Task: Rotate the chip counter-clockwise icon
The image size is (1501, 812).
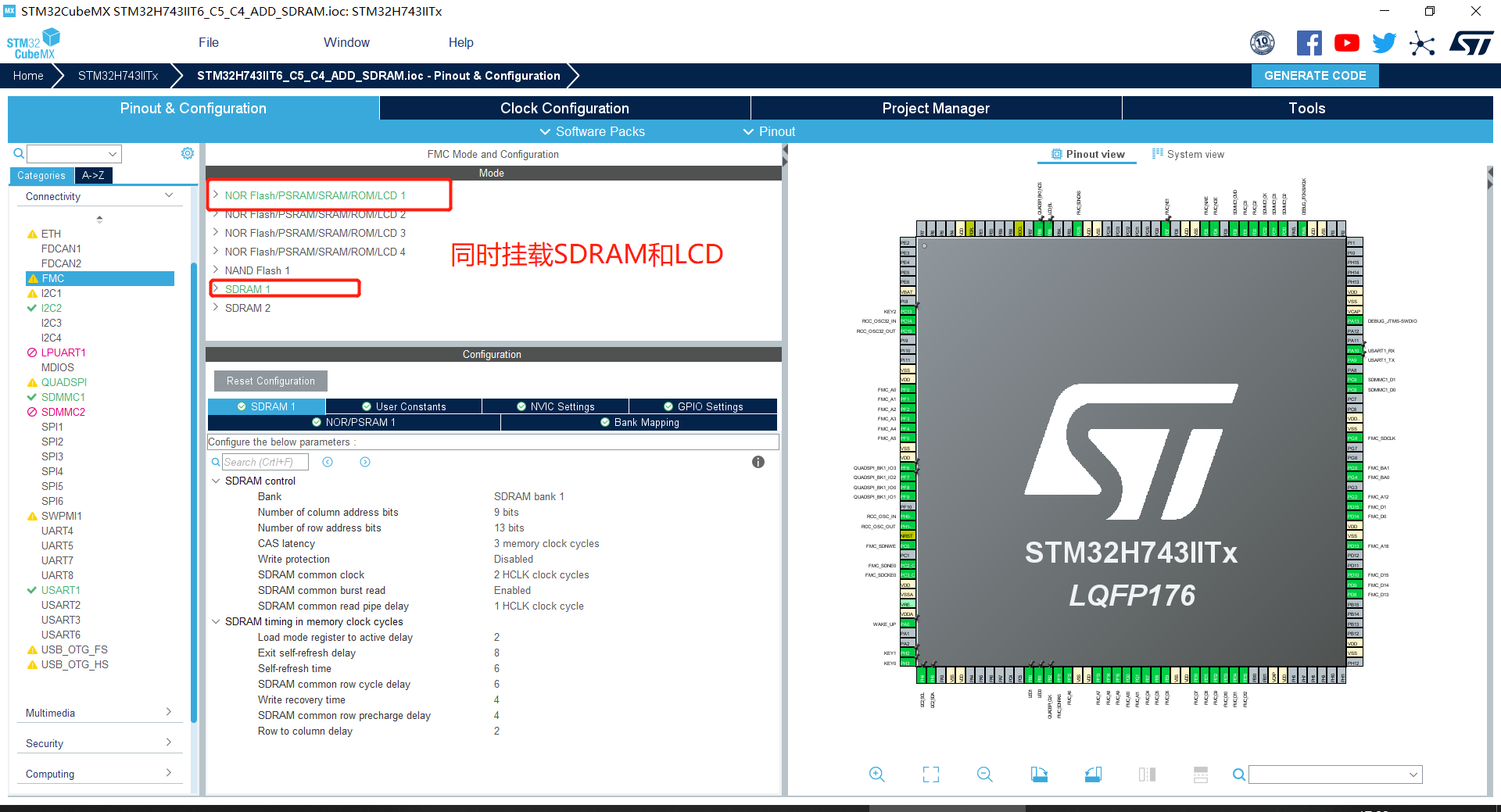Action: click(x=1093, y=774)
